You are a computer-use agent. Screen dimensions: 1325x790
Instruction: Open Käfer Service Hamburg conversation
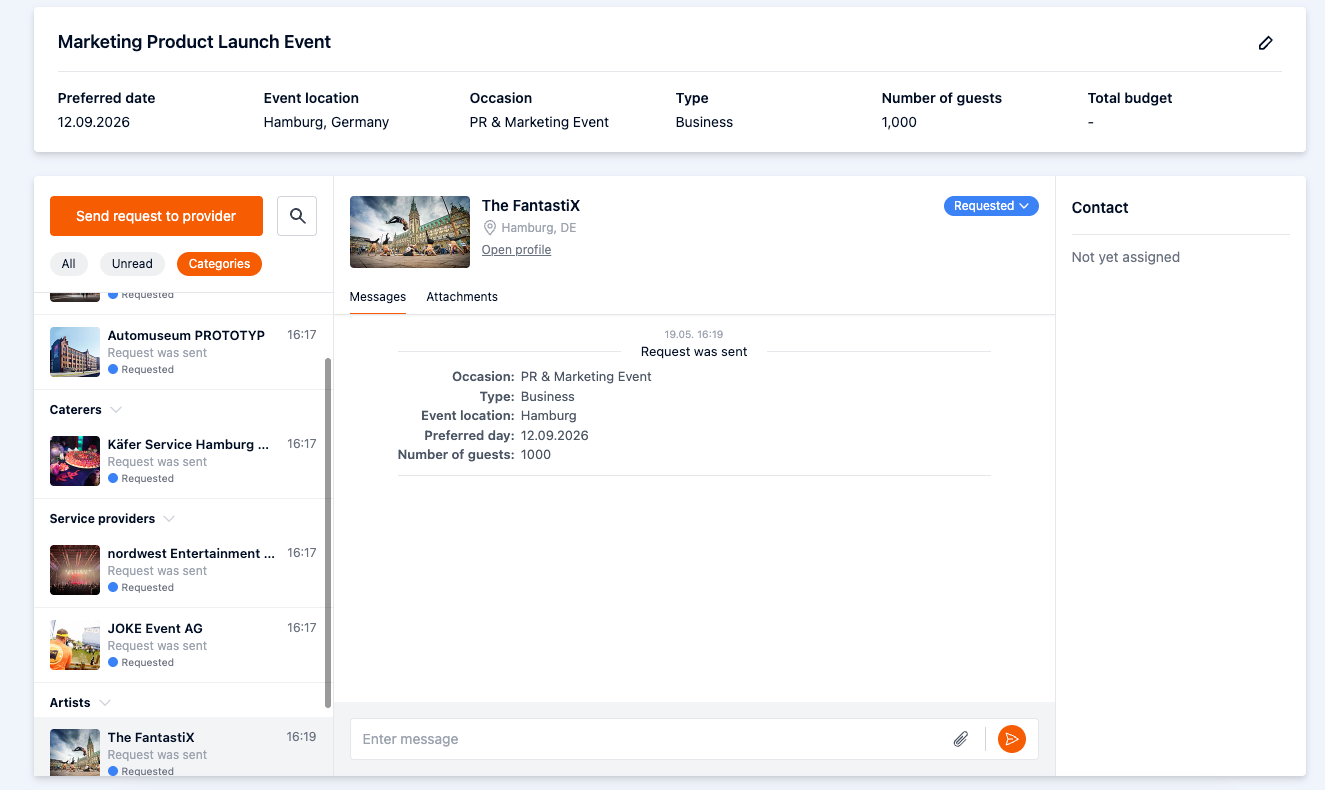(183, 461)
